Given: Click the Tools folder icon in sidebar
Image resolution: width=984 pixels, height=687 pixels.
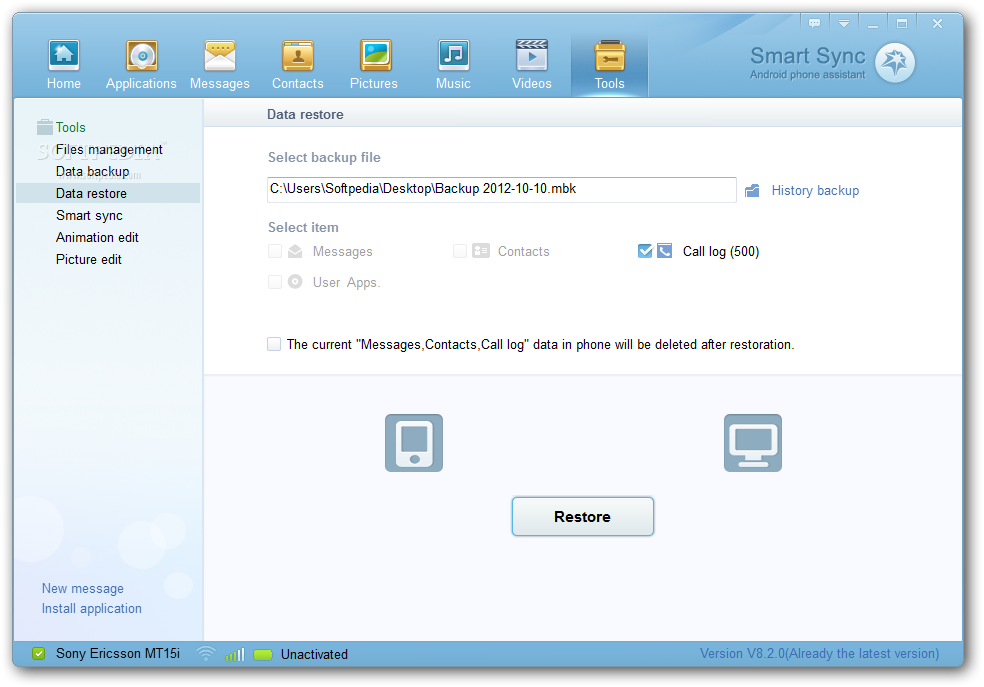Looking at the screenshot, I should [x=45, y=127].
